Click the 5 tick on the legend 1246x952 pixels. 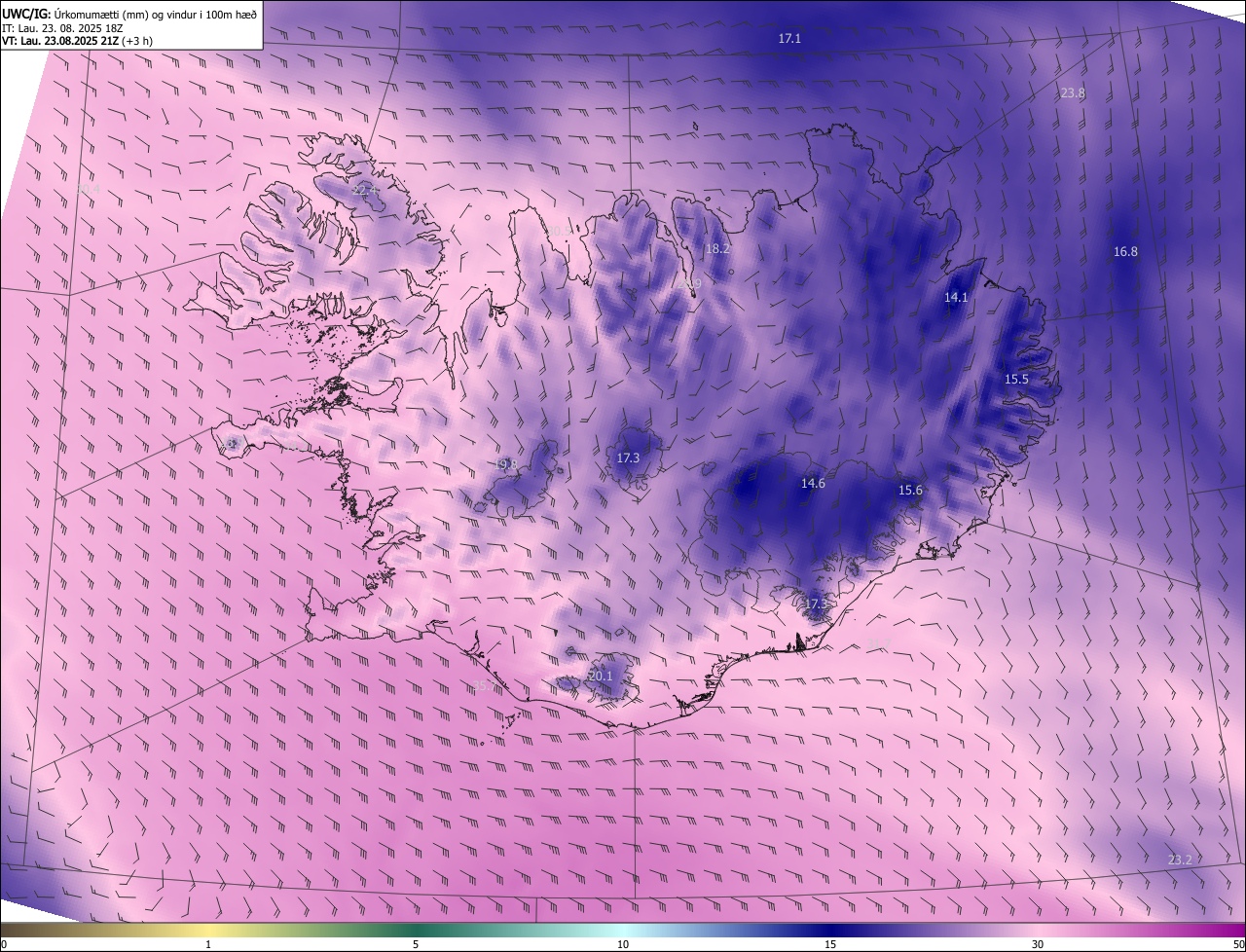click(416, 944)
